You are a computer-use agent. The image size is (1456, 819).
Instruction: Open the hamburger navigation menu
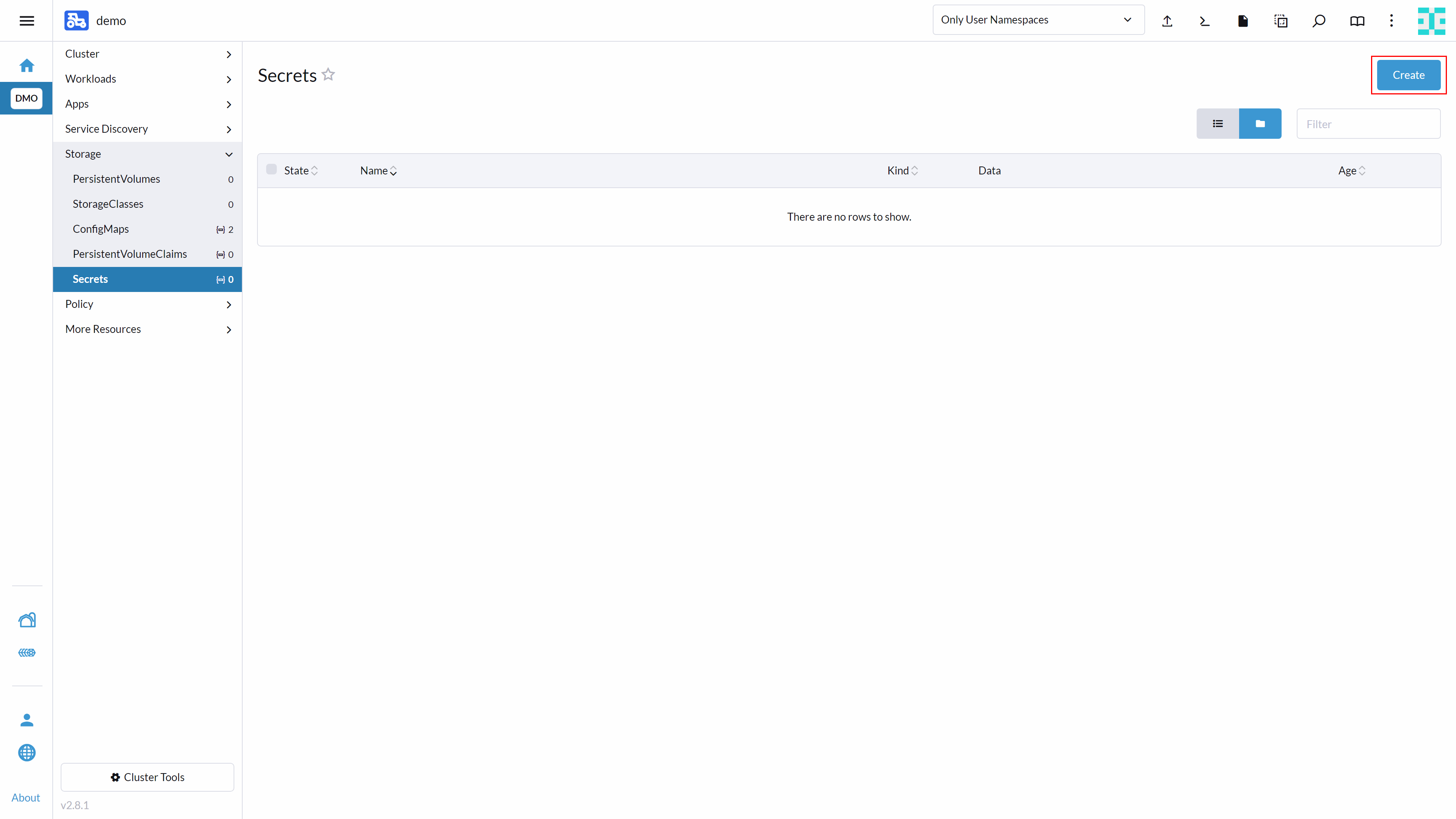[27, 21]
